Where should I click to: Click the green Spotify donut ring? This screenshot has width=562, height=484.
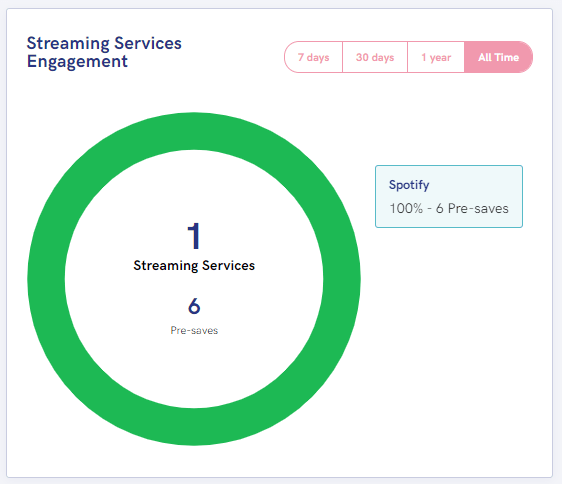coord(194,131)
